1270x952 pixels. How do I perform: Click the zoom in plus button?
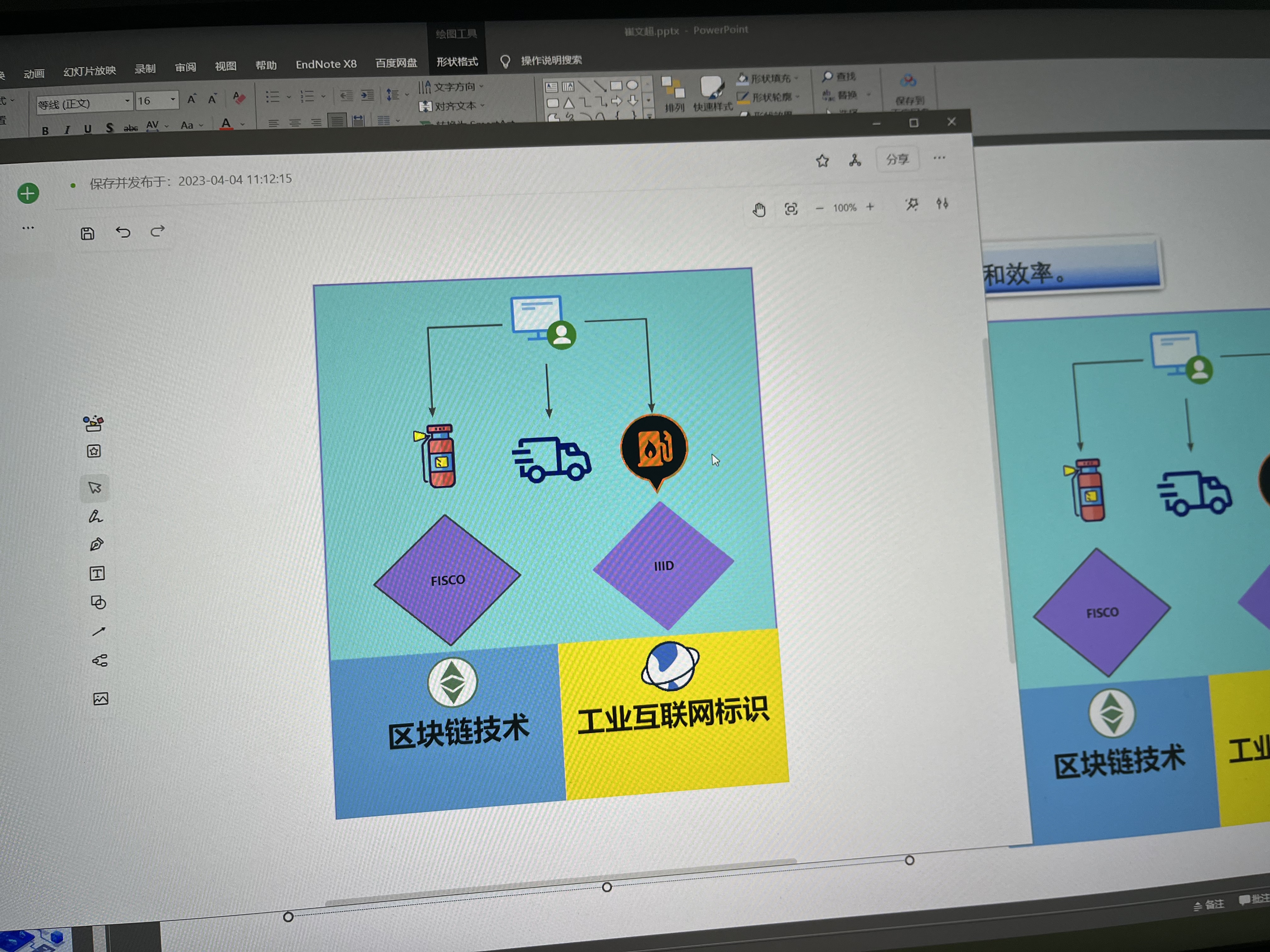[870, 207]
